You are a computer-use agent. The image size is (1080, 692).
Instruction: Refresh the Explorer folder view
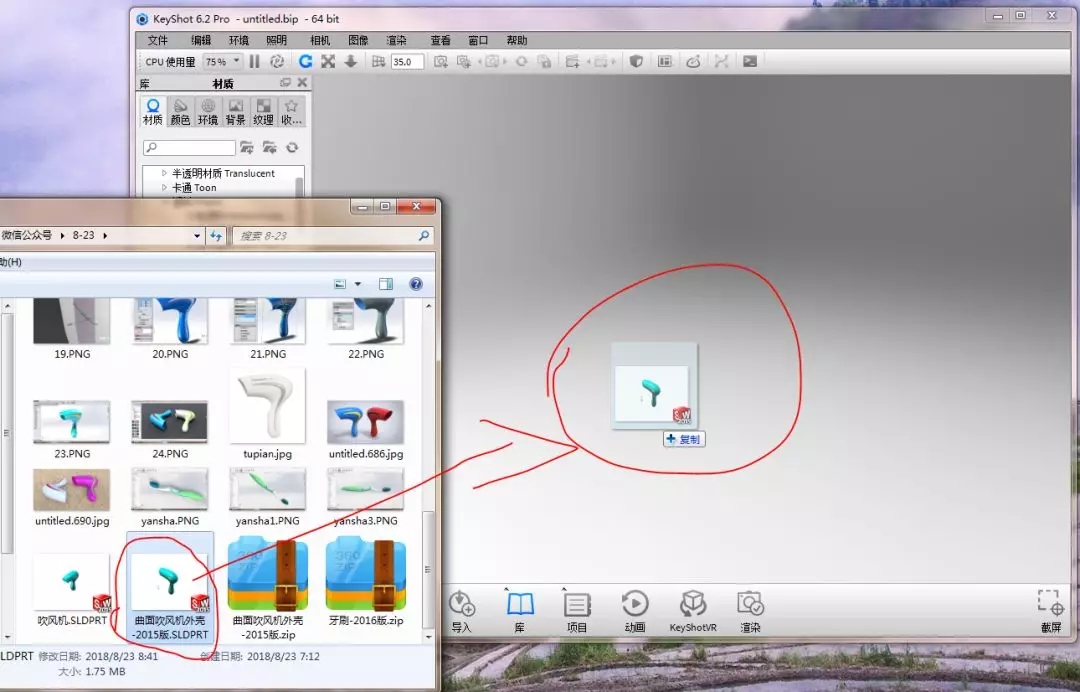(x=216, y=235)
